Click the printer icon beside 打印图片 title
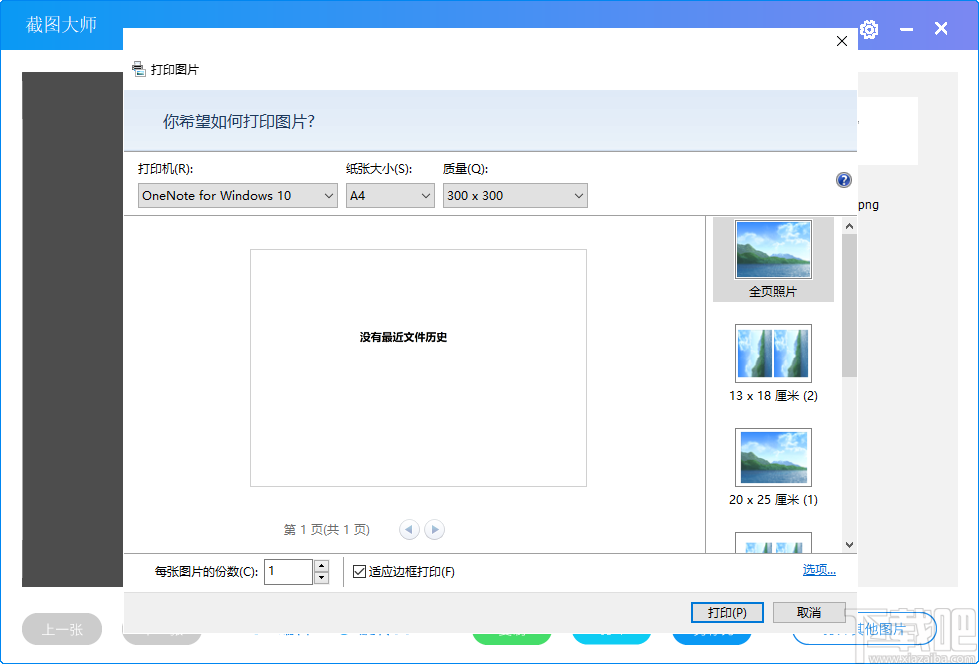This screenshot has height=664, width=979. click(x=138, y=69)
